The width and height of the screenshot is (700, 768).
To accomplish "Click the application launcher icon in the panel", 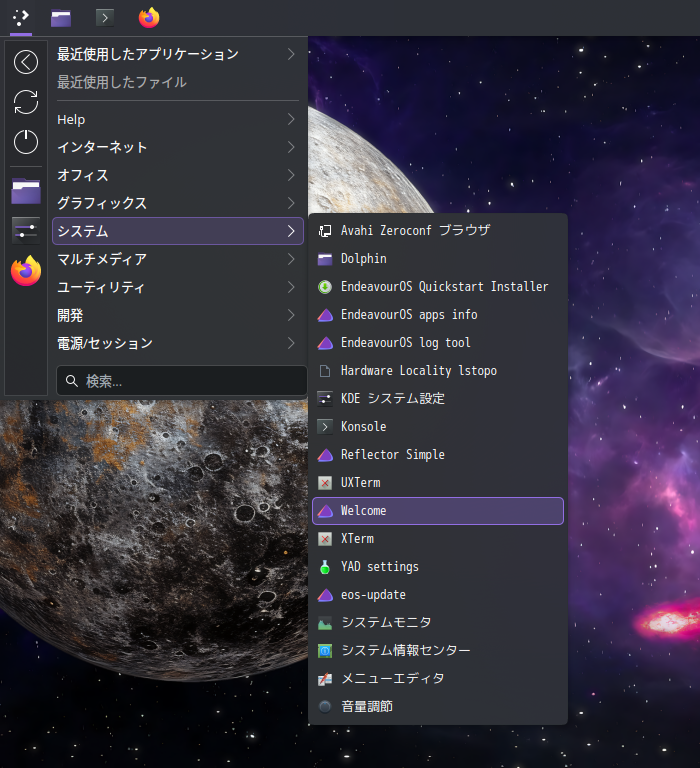I will click(x=21, y=18).
